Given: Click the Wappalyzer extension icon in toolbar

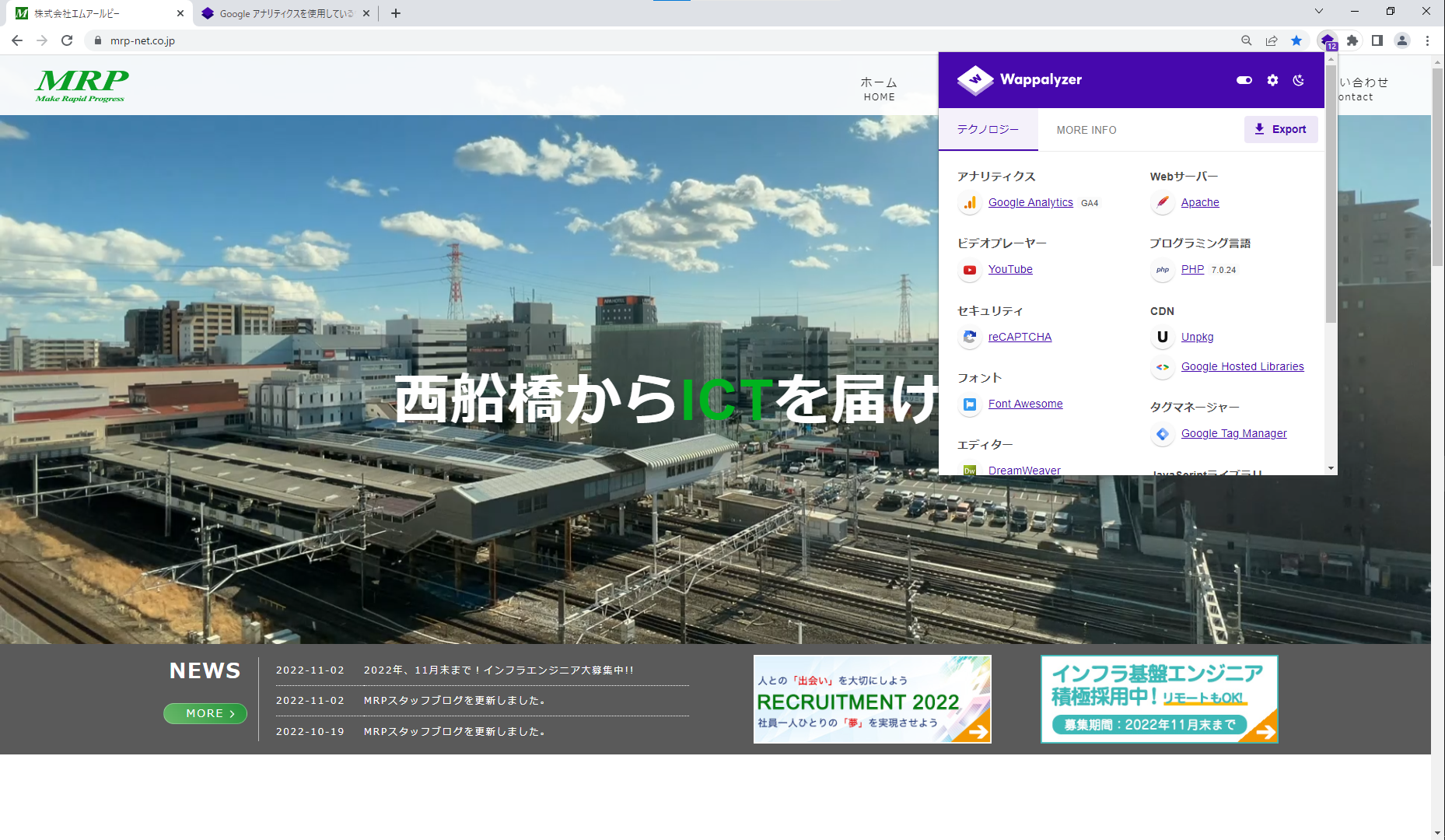Looking at the screenshot, I should pyautogui.click(x=1328, y=40).
